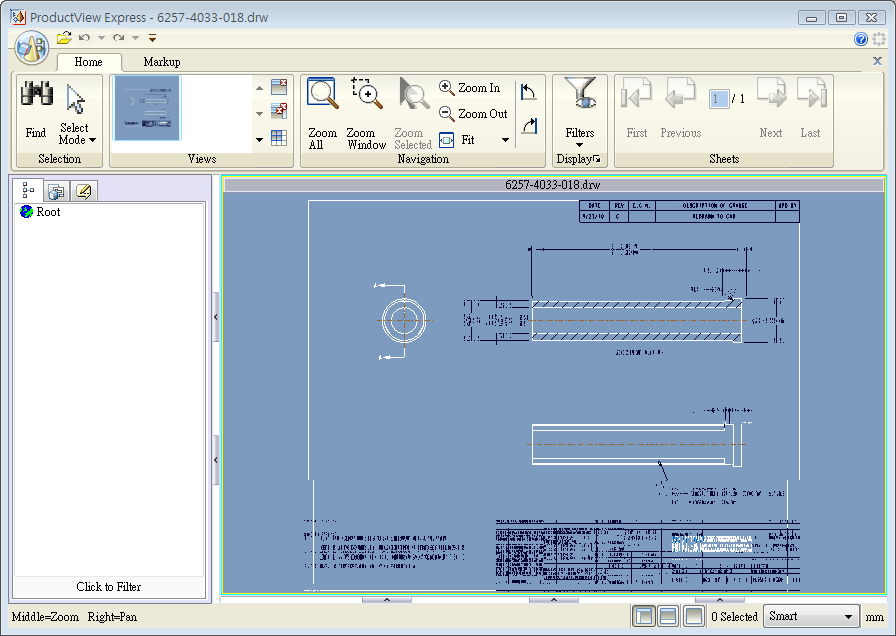
Task: Rotate view clockwise using the arrow icon
Action: click(529, 126)
